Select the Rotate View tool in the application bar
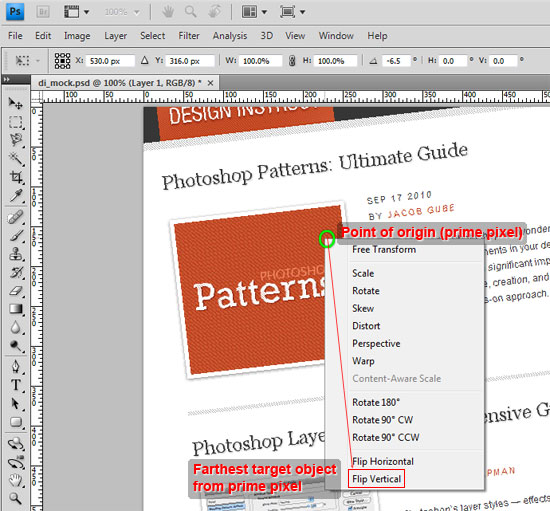This screenshot has height=511, width=550. point(214,12)
